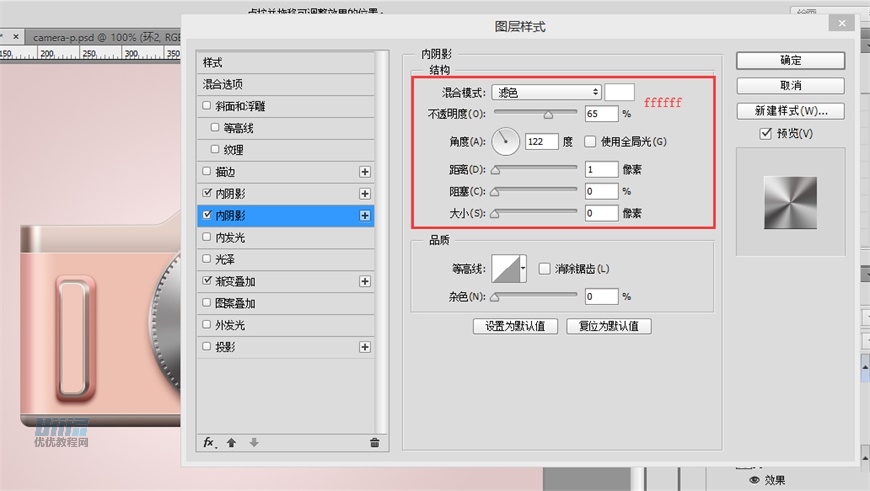Click 大小 value field
The image size is (870, 491).
pyautogui.click(x=601, y=213)
